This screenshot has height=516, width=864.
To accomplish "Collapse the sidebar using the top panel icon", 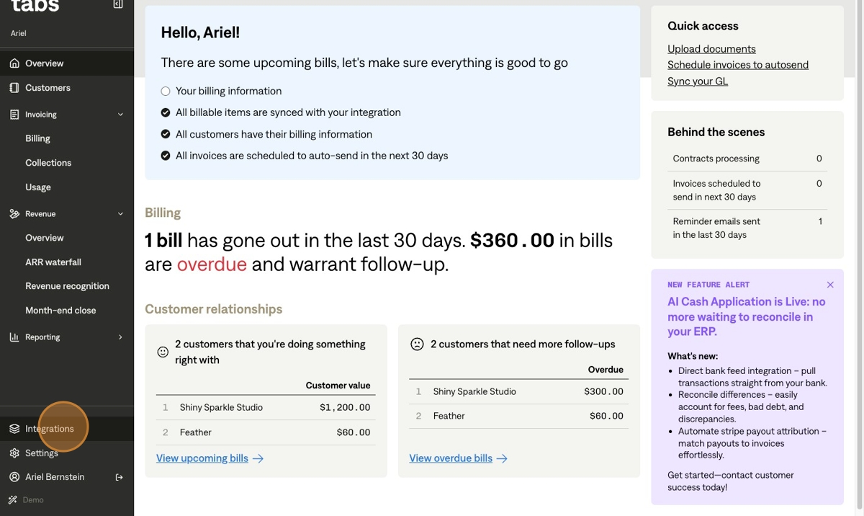I will click(118, 5).
